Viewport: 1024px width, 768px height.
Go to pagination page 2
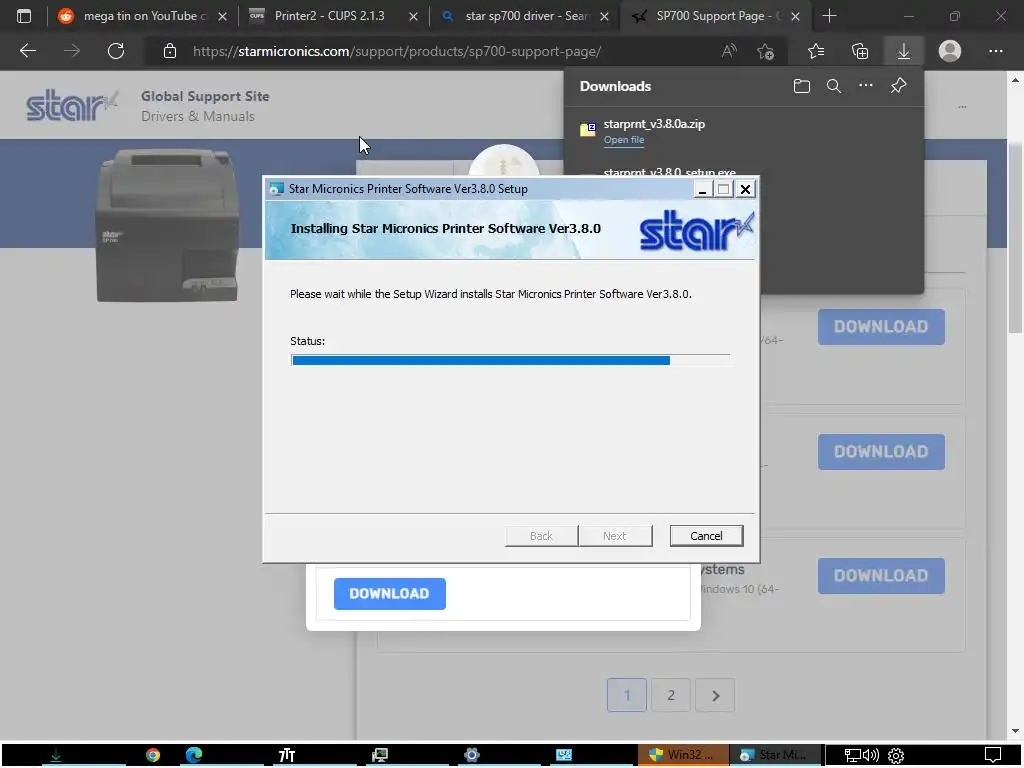671,695
